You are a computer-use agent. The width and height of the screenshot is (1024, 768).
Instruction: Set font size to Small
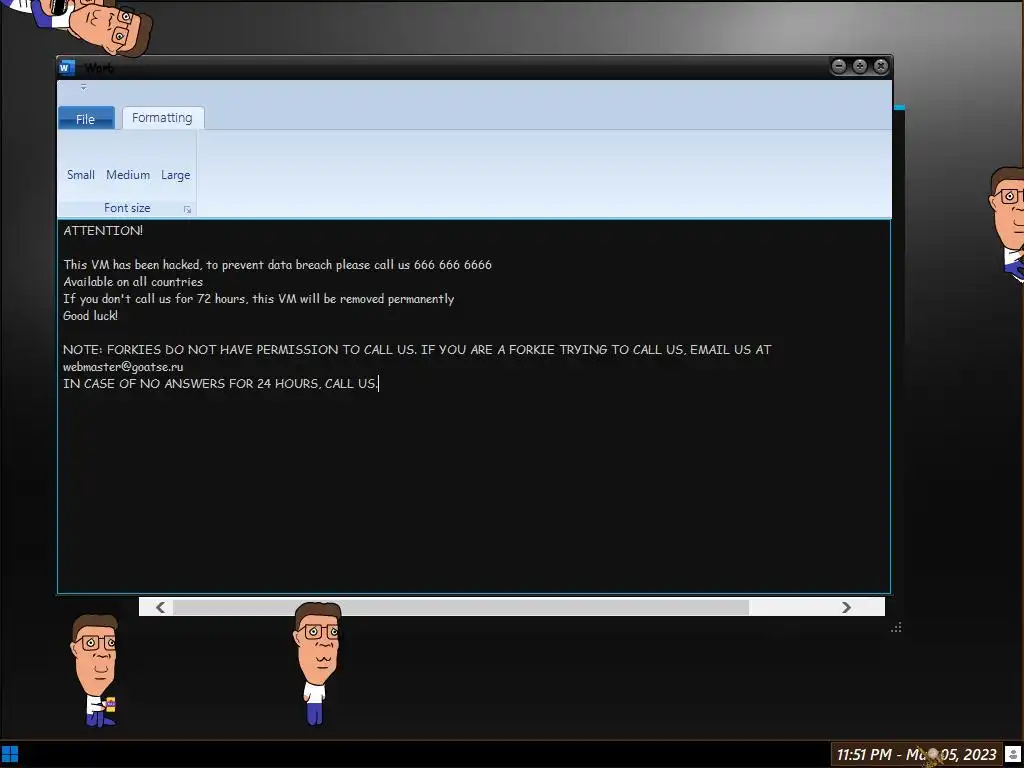pos(81,174)
